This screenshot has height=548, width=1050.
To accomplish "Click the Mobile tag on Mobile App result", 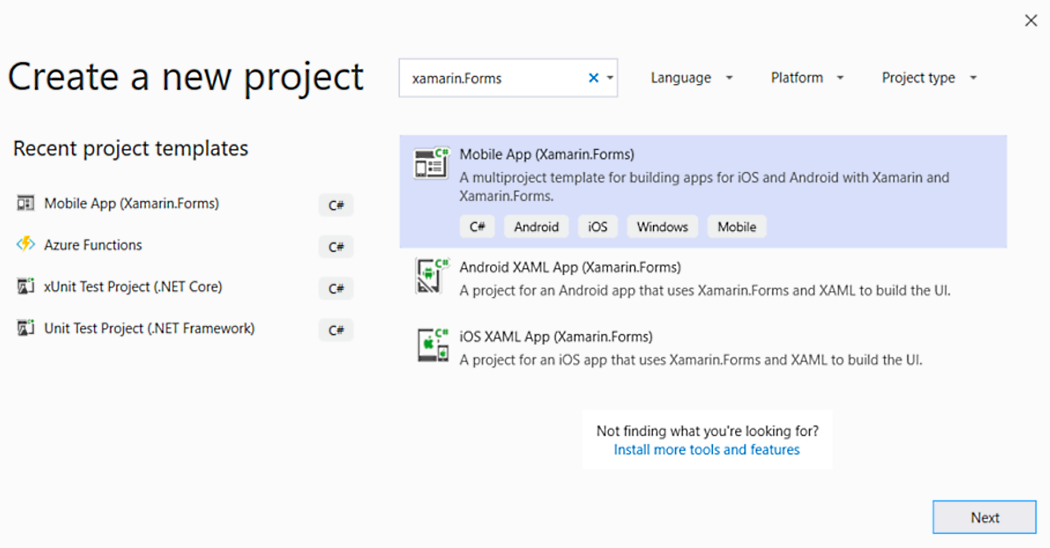I will pyautogui.click(x=737, y=227).
